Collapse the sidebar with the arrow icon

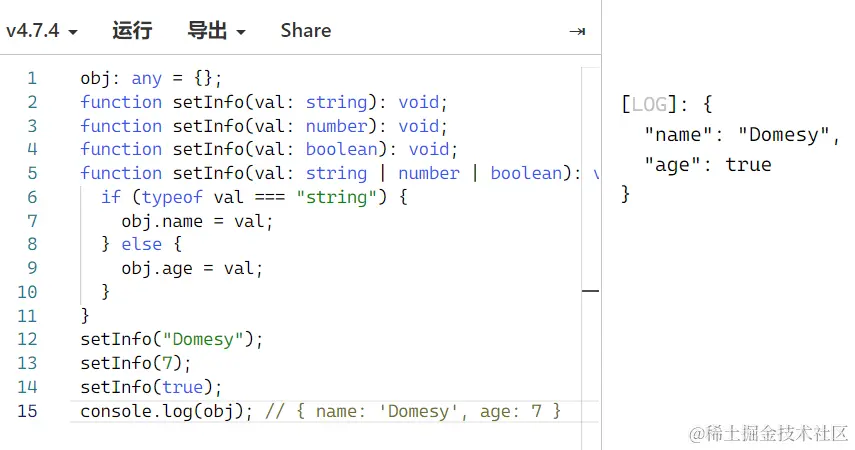pos(577,32)
